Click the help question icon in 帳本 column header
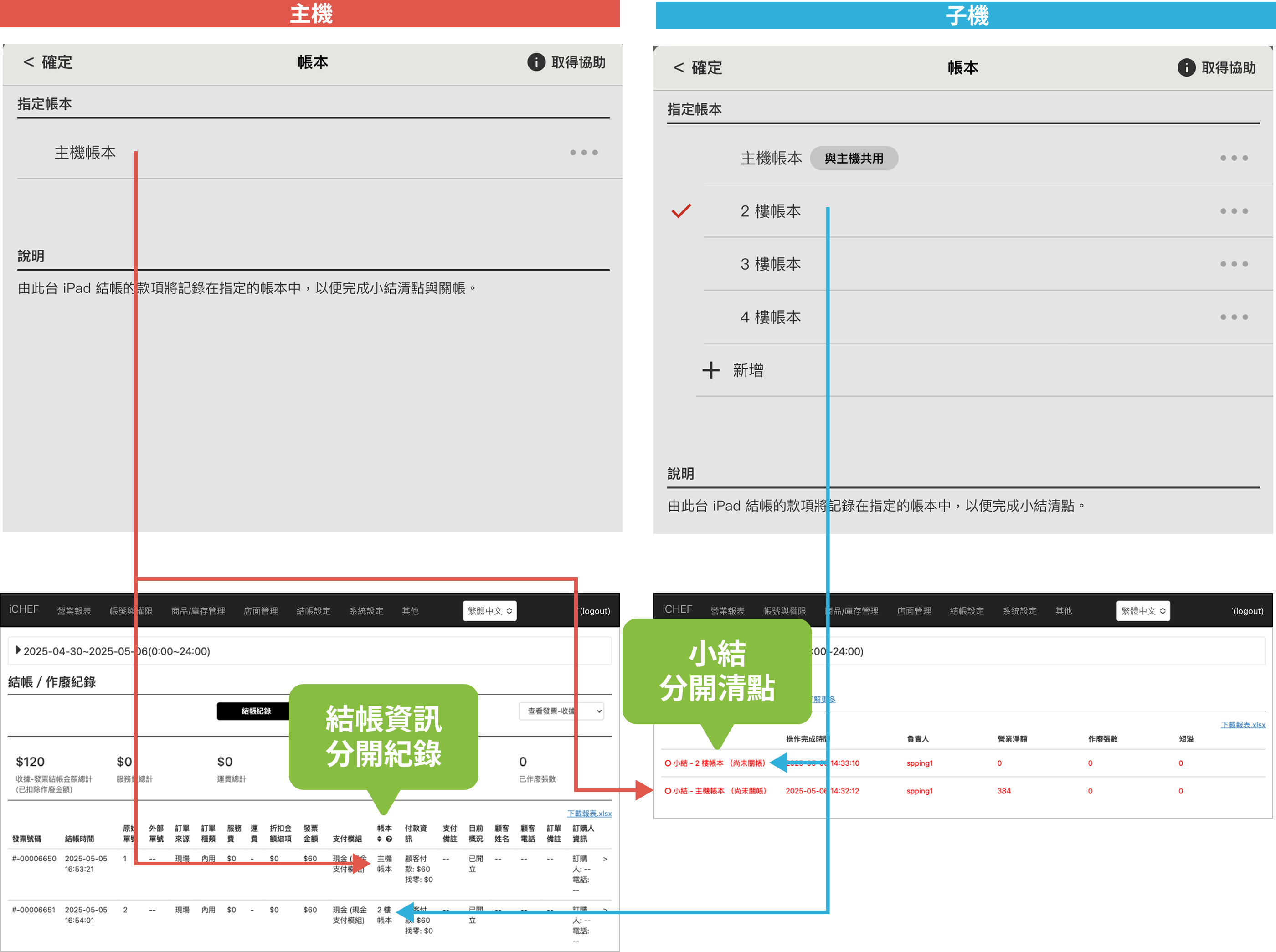 (x=389, y=839)
